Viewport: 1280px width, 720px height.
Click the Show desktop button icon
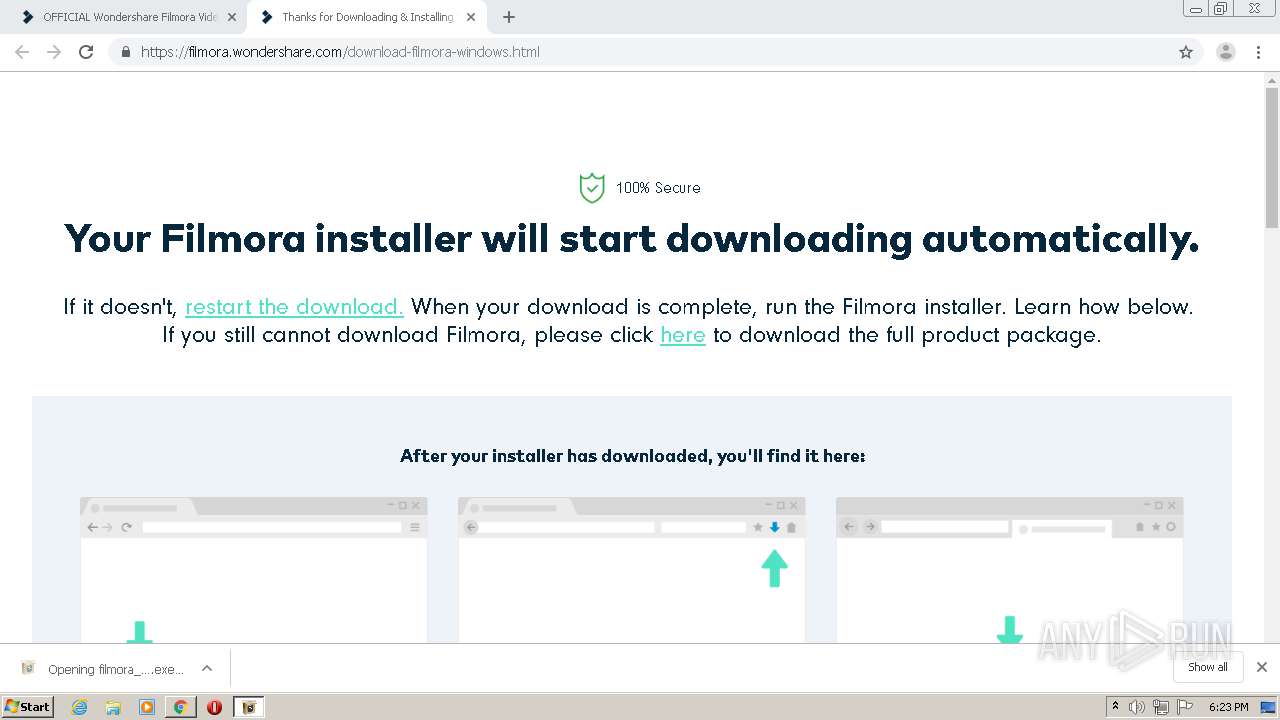[x=1268, y=707]
